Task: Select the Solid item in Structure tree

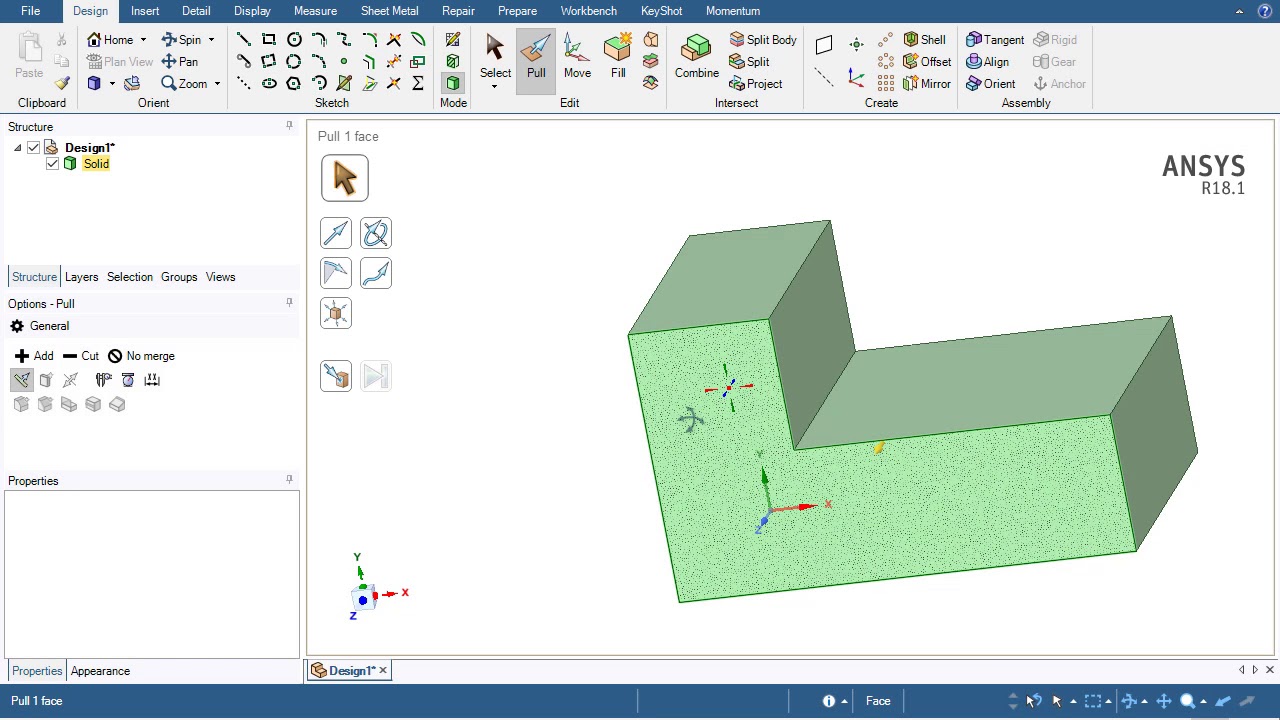Action: tap(96, 164)
